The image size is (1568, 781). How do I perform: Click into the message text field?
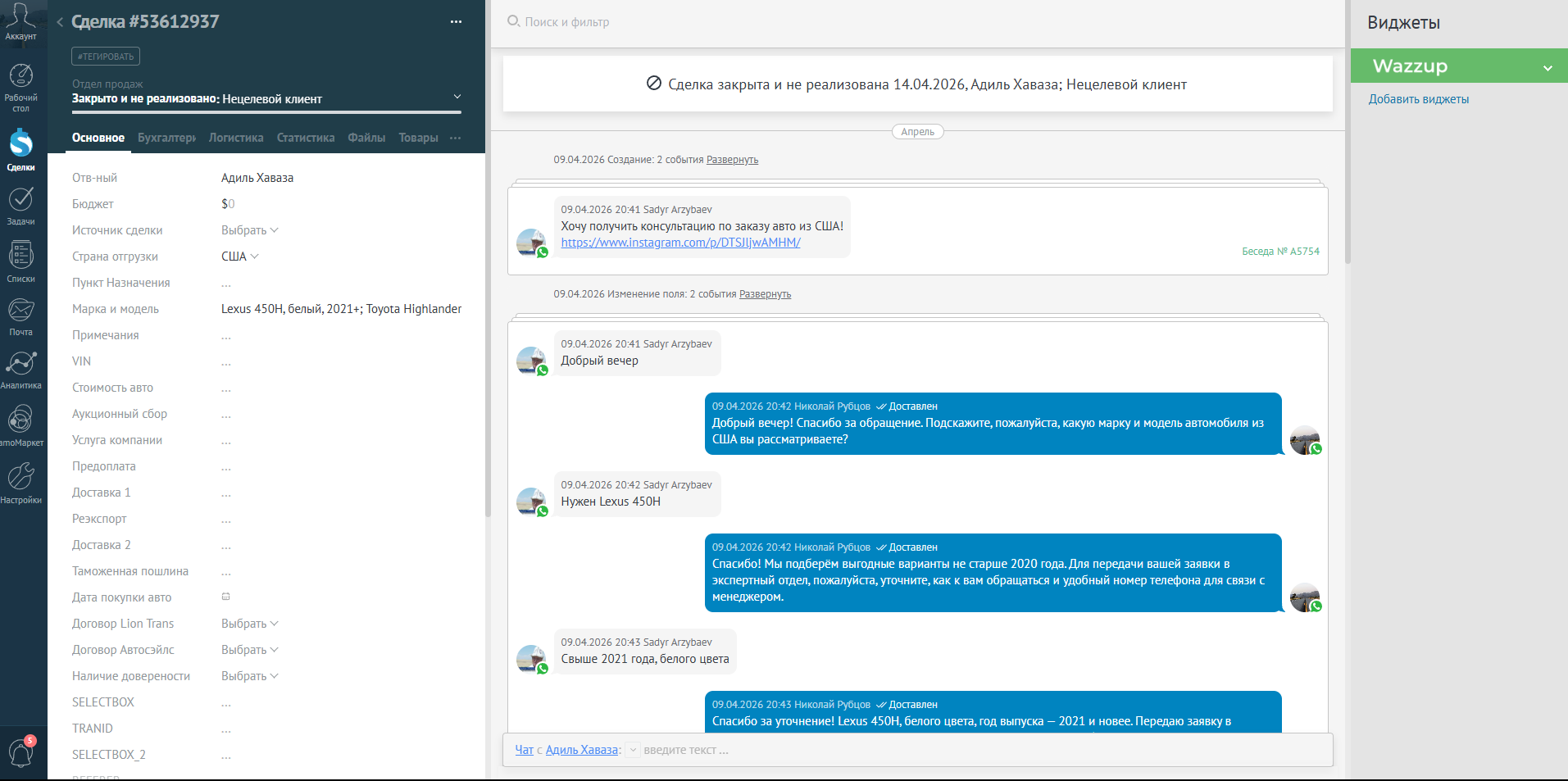pos(984,750)
